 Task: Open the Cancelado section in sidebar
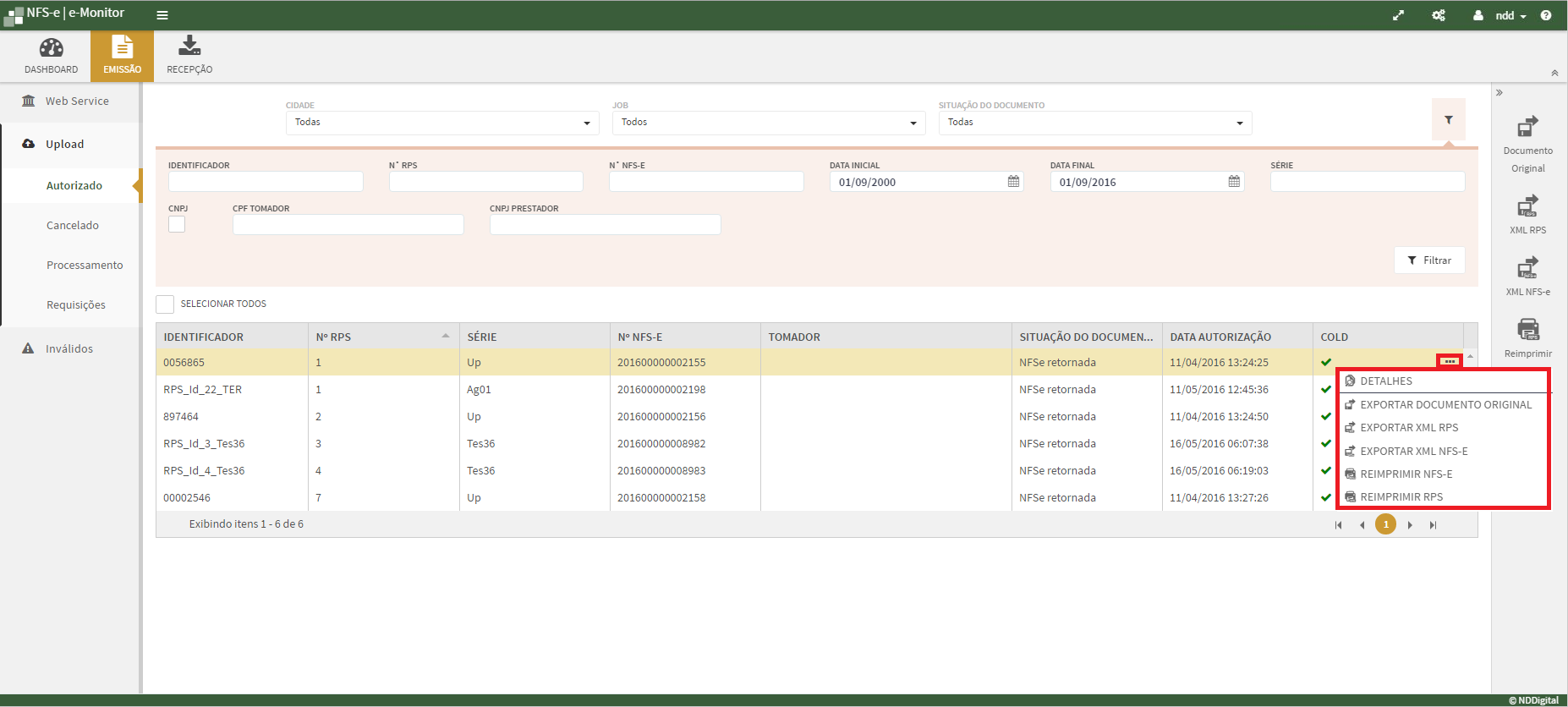pyautogui.click(x=73, y=226)
